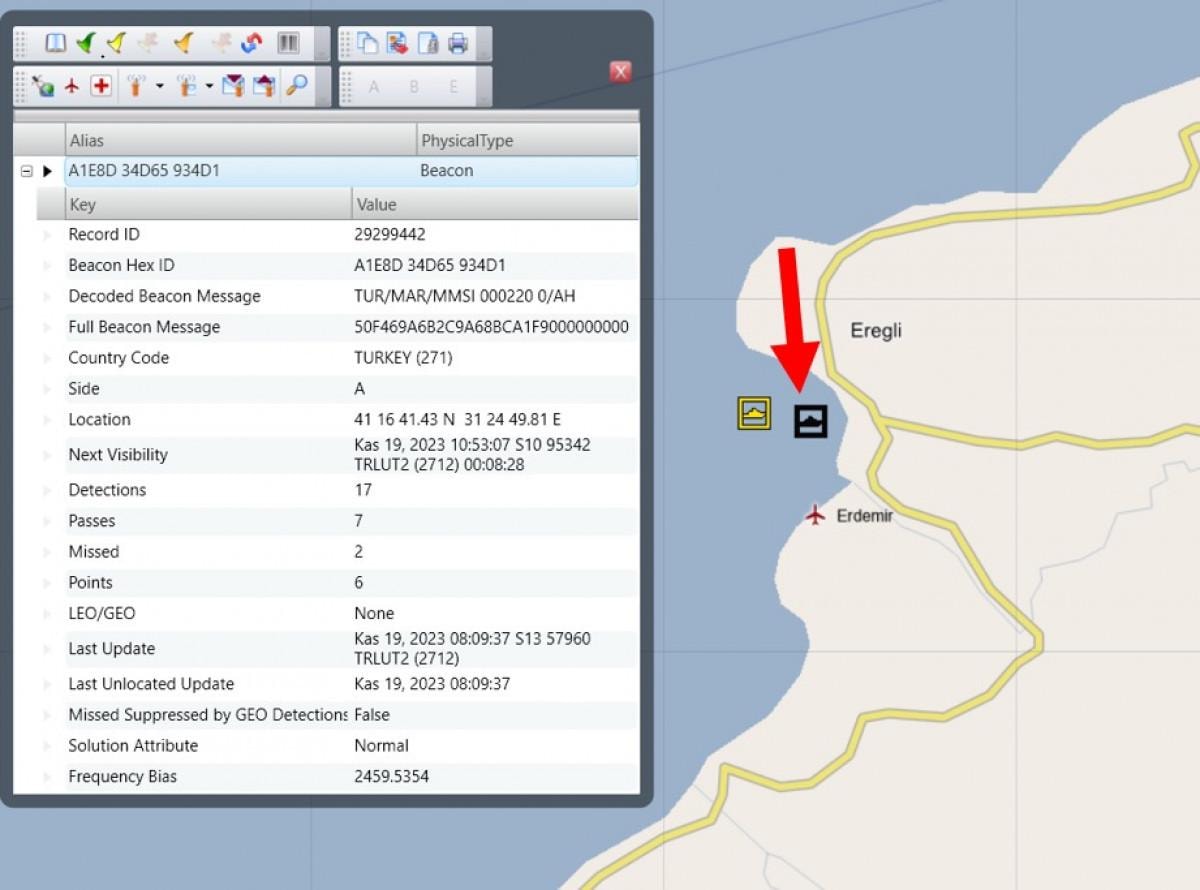Click the yellow beacon marker on map
This screenshot has width=1200, height=890.
tap(754, 412)
